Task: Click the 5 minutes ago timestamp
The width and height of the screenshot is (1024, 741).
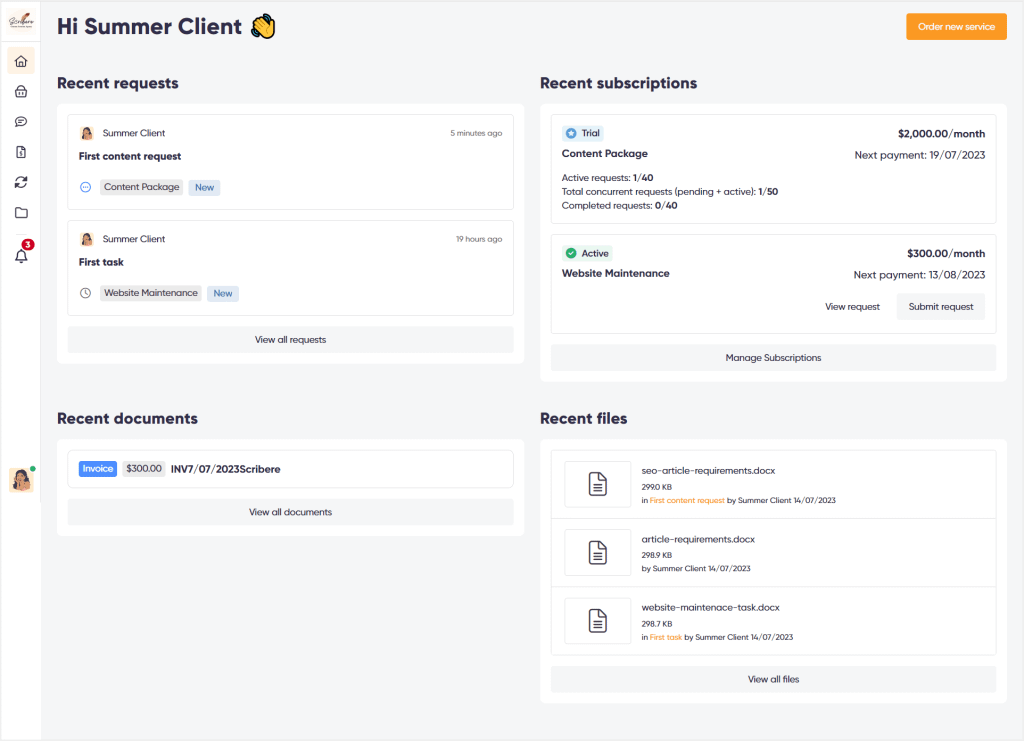Action: pyautogui.click(x=476, y=133)
